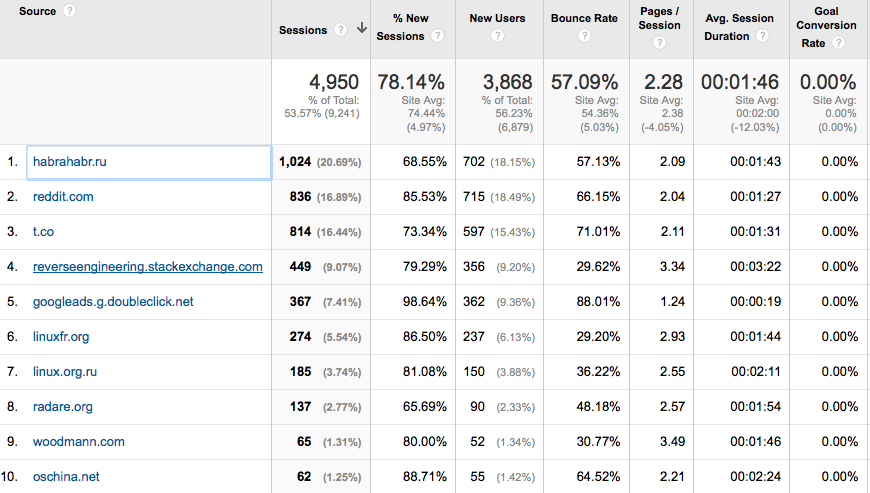This screenshot has height=493, width=870.
Task: Select habrahabr.ru % new sessions 68.55%
Action: click(x=424, y=161)
